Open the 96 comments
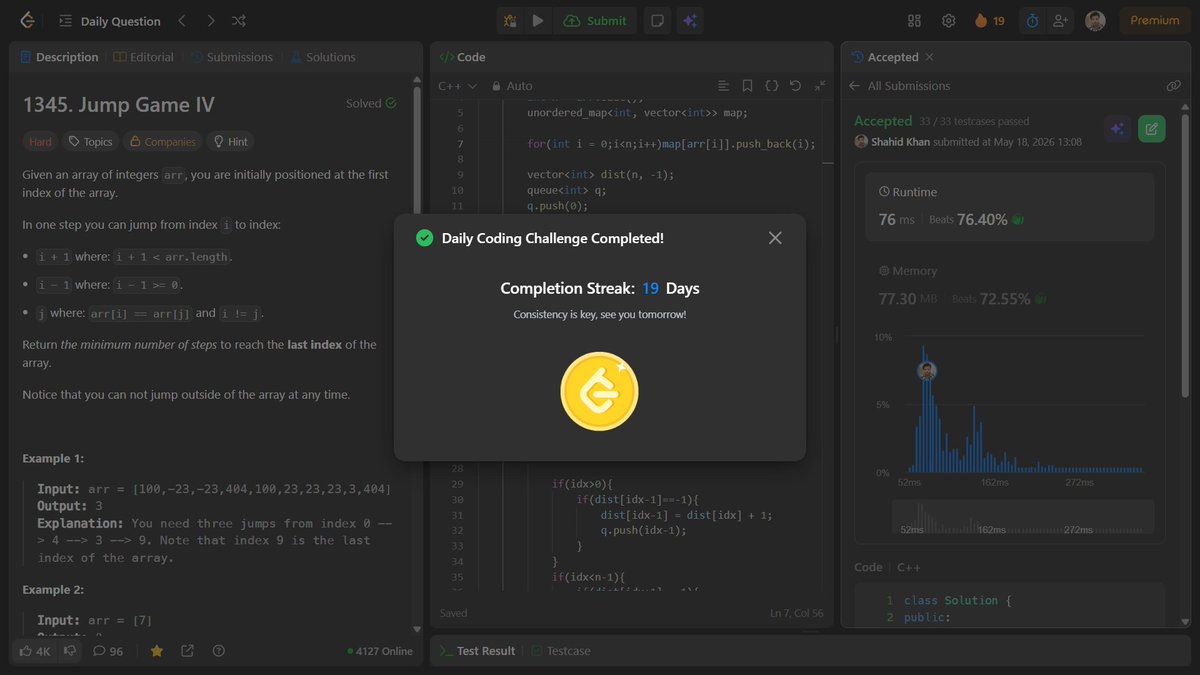Screen dimensions: 1200x675 coord(108,651)
